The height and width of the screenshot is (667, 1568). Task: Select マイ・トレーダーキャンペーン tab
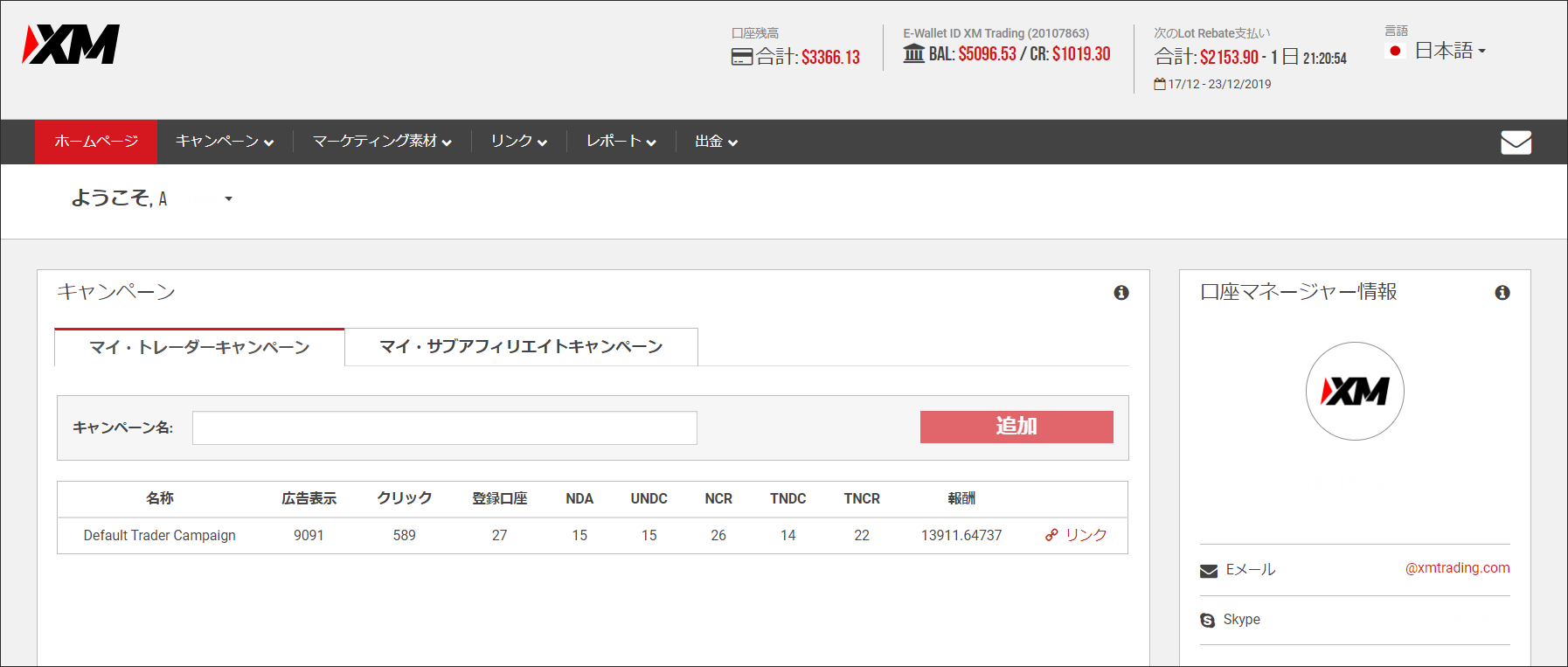[199, 348]
